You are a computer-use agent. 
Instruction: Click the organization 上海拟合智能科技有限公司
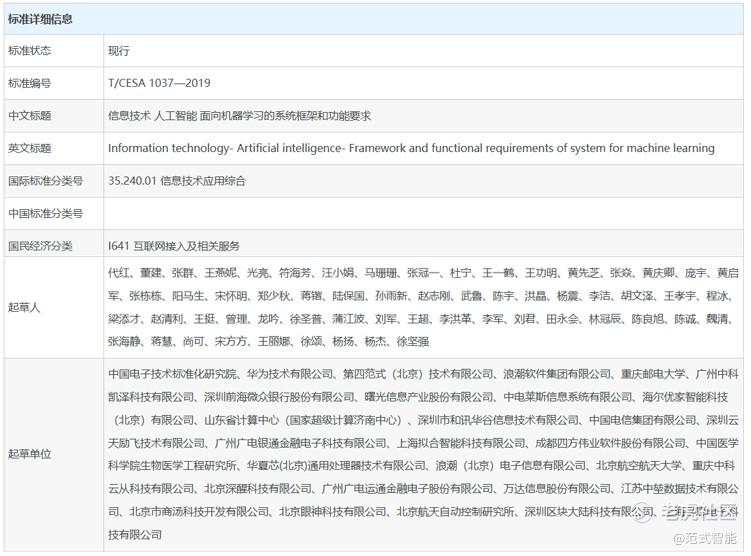click(461, 443)
